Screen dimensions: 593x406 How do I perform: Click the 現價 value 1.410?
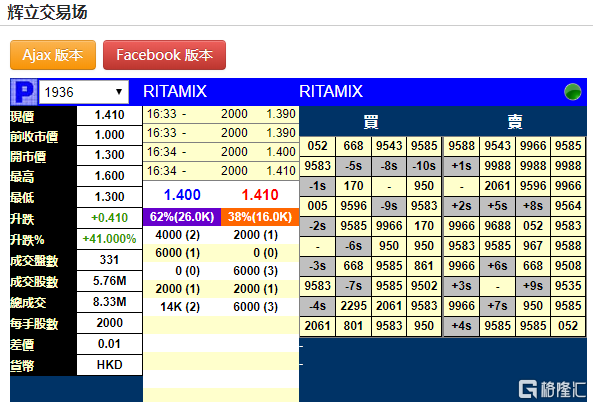pos(109,115)
